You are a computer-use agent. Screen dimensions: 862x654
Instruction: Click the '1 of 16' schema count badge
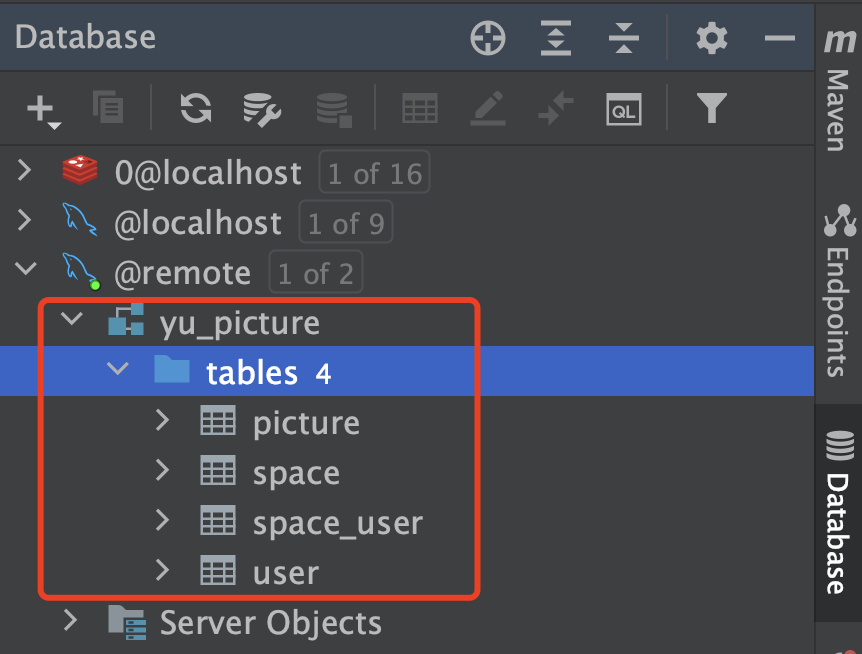[374, 174]
